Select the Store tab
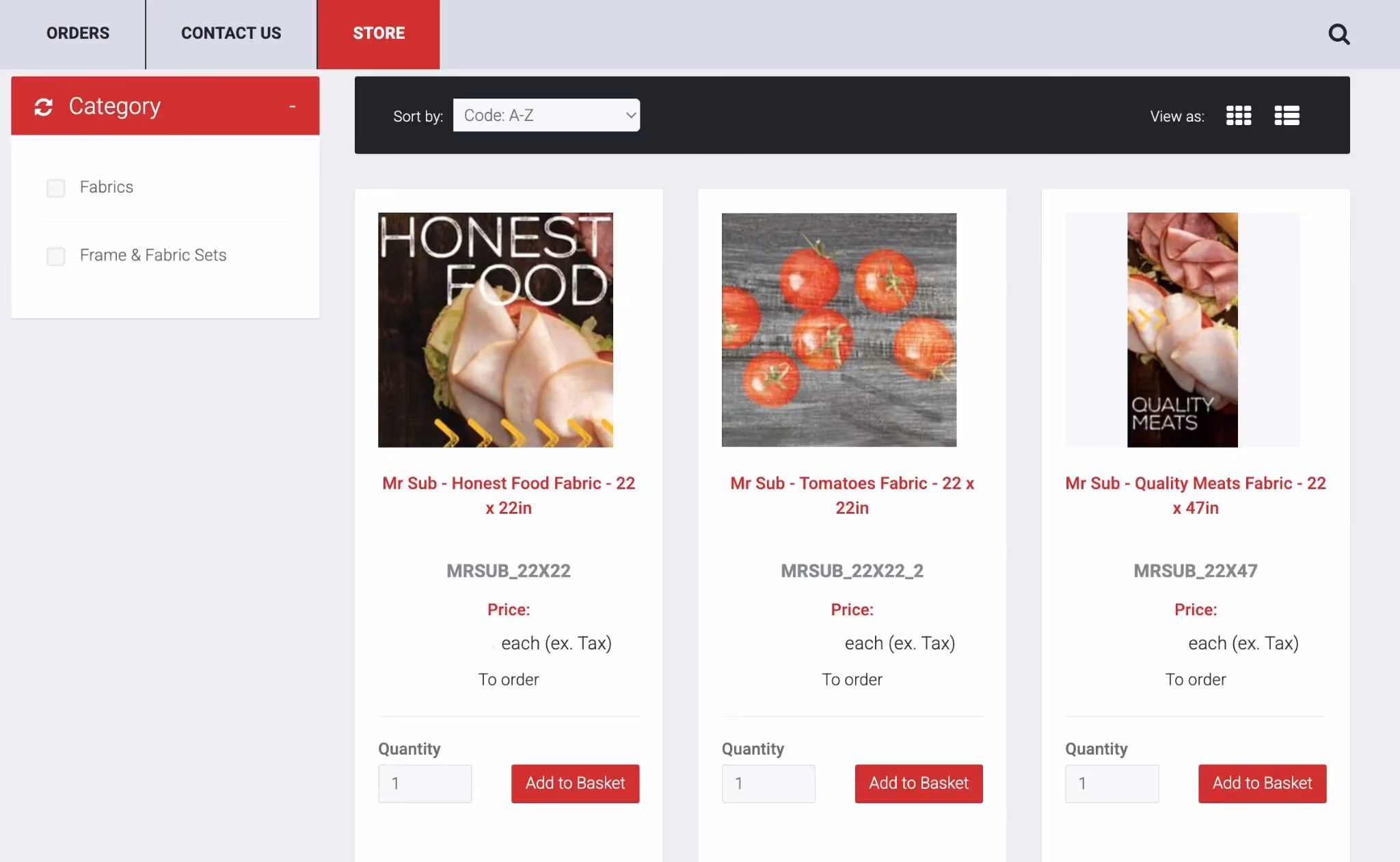Viewport: 1400px width, 862px height. click(x=379, y=33)
